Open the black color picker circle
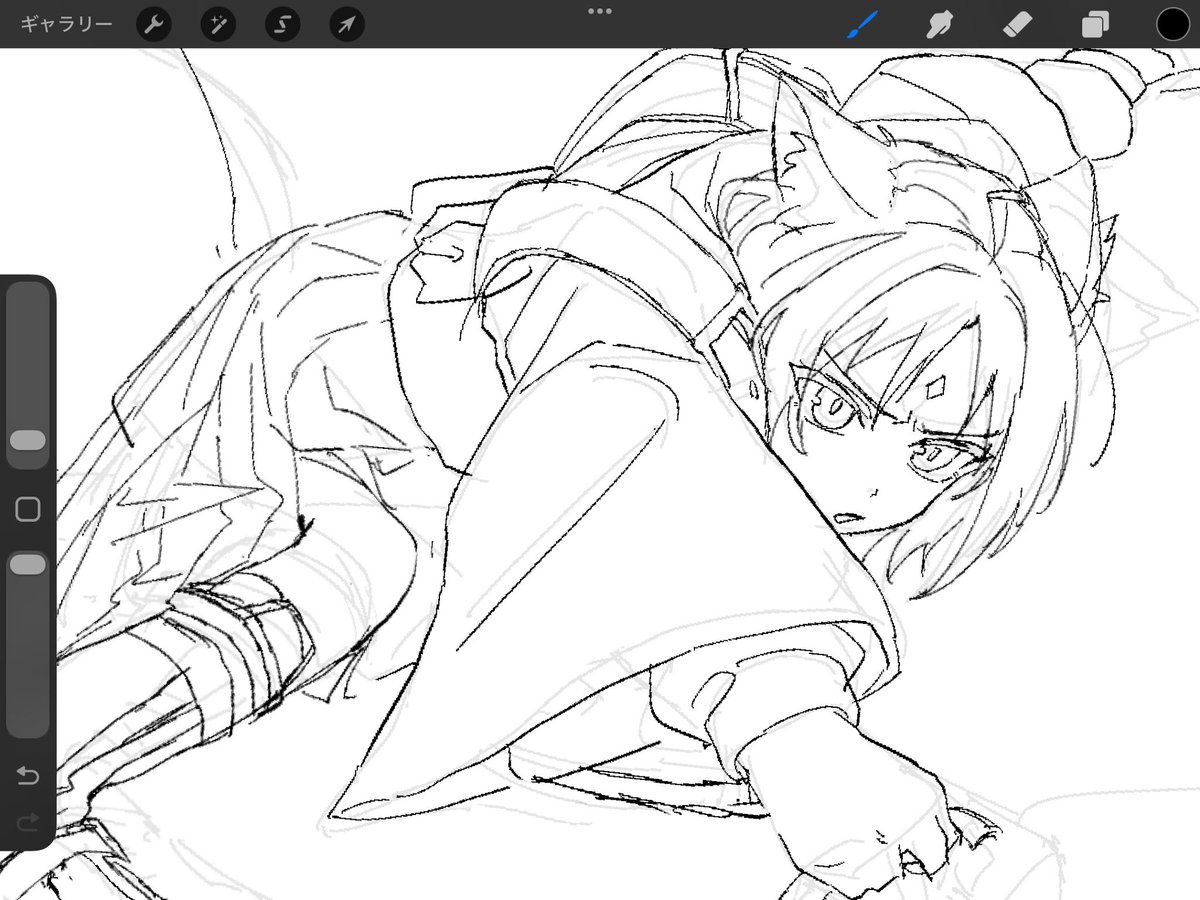The width and height of the screenshot is (1200, 900). [1172, 25]
